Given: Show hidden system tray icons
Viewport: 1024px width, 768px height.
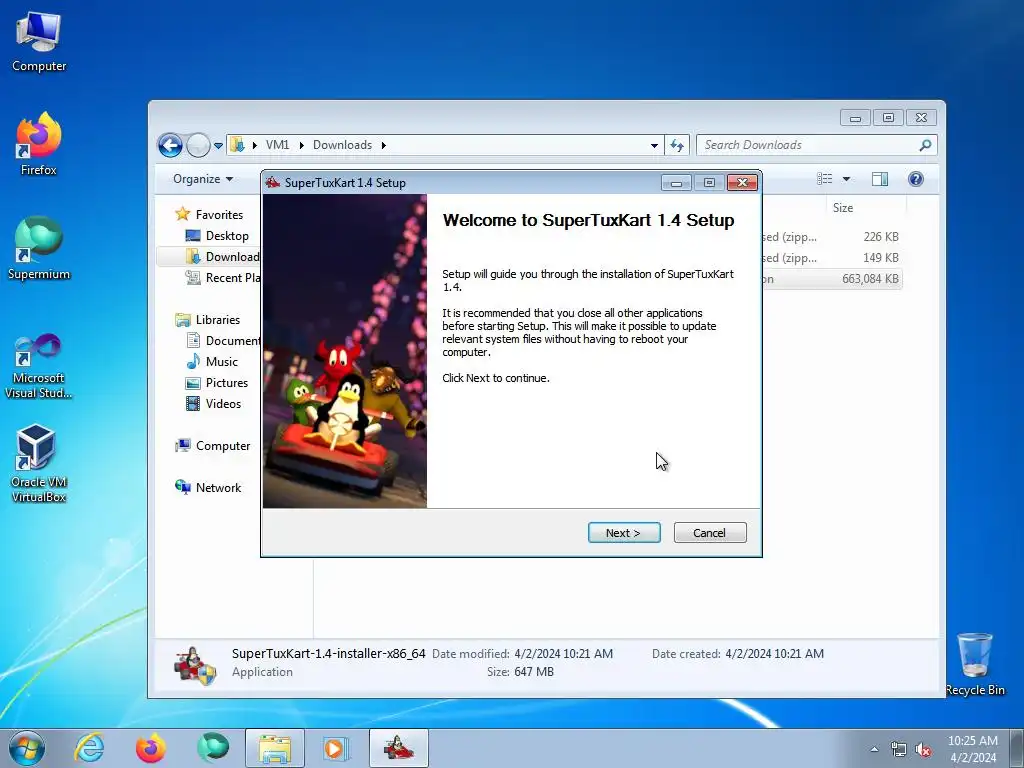Looking at the screenshot, I should 874,749.
